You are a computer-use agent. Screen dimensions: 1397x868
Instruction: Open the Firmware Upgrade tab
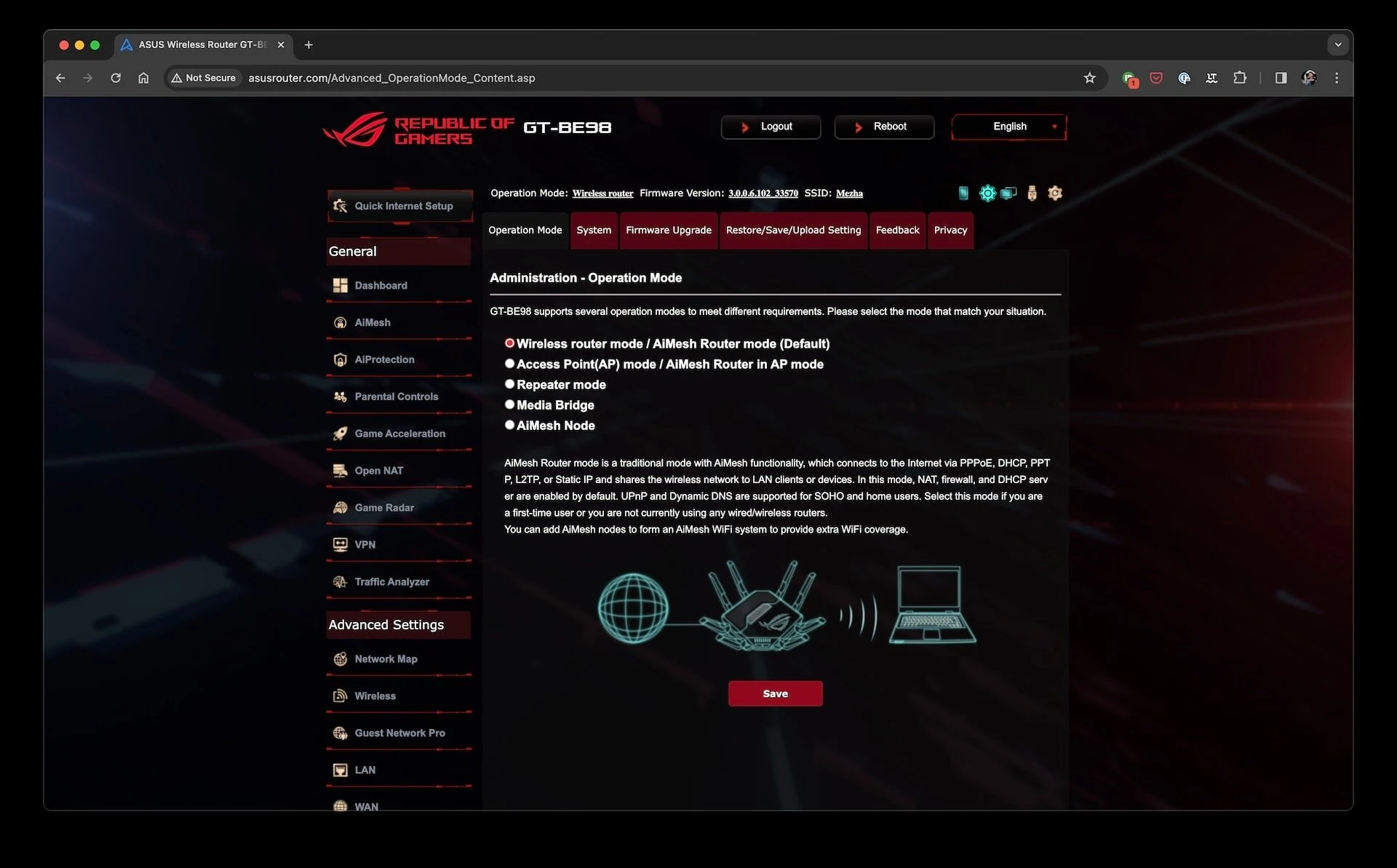tap(669, 230)
